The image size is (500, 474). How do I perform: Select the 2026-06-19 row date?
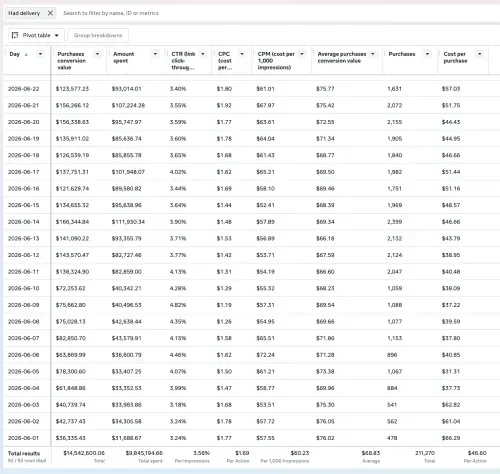click(x=23, y=139)
